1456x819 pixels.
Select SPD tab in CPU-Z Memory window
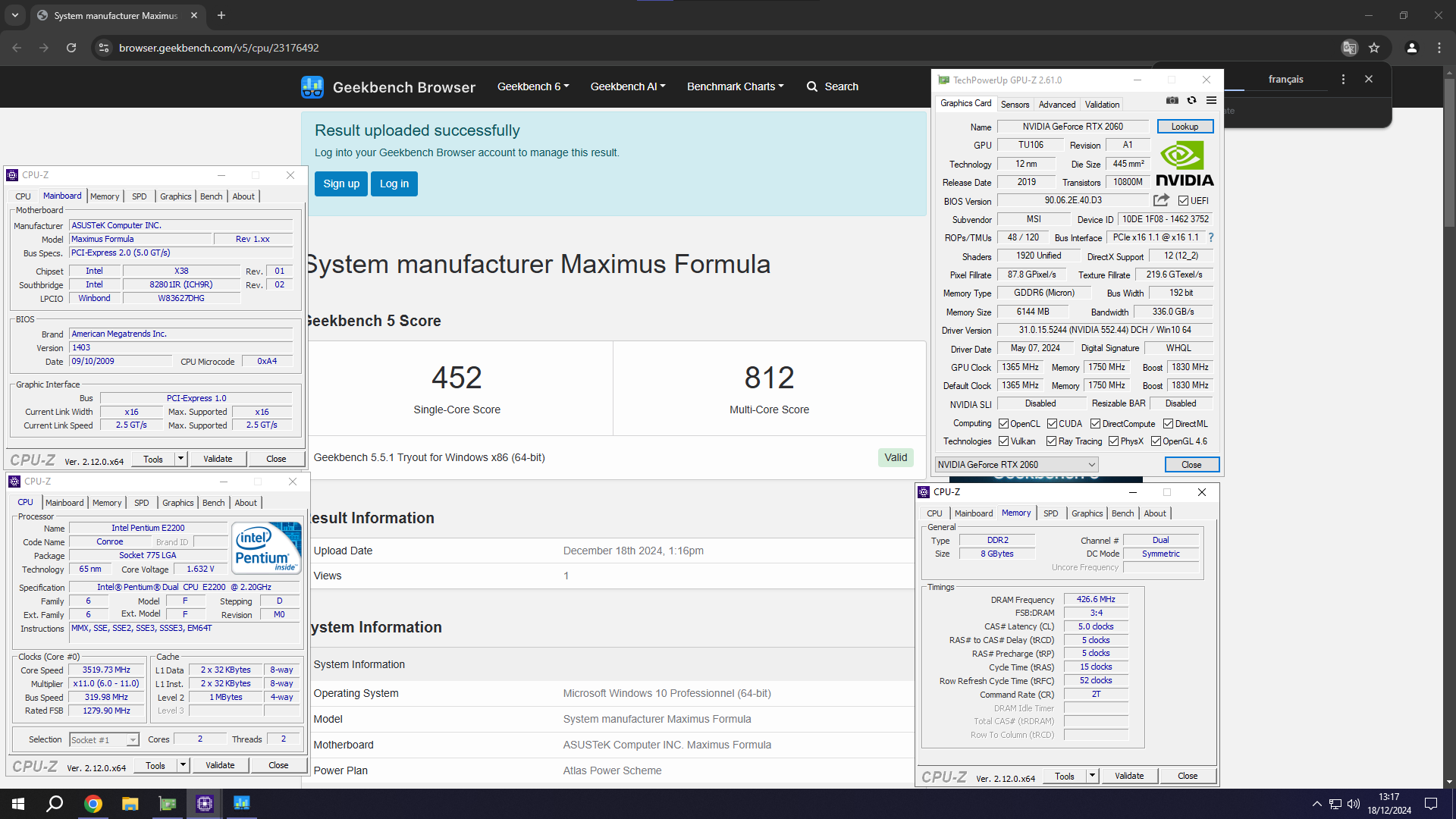tap(1050, 513)
